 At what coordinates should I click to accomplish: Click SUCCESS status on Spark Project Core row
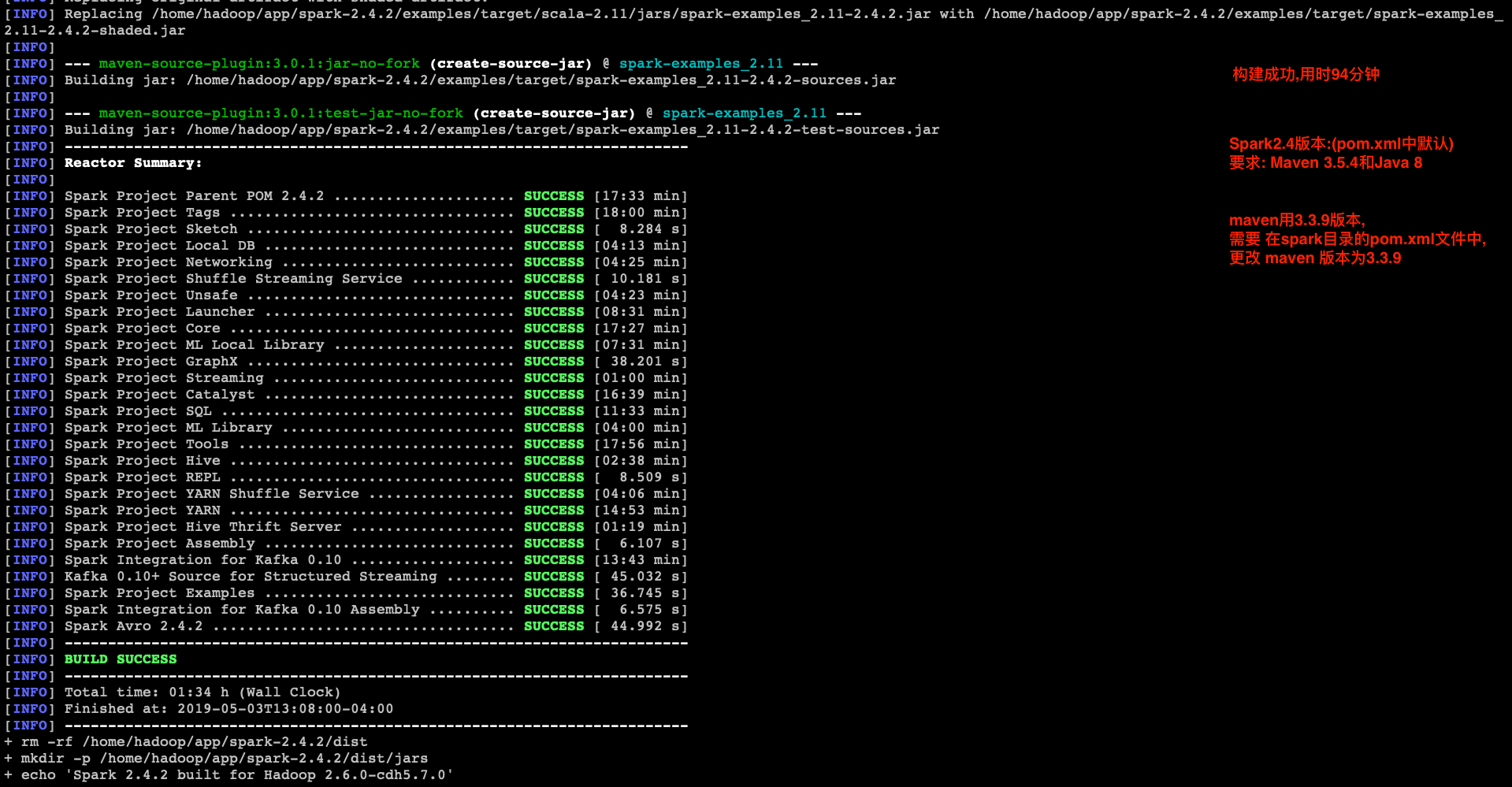555,329
